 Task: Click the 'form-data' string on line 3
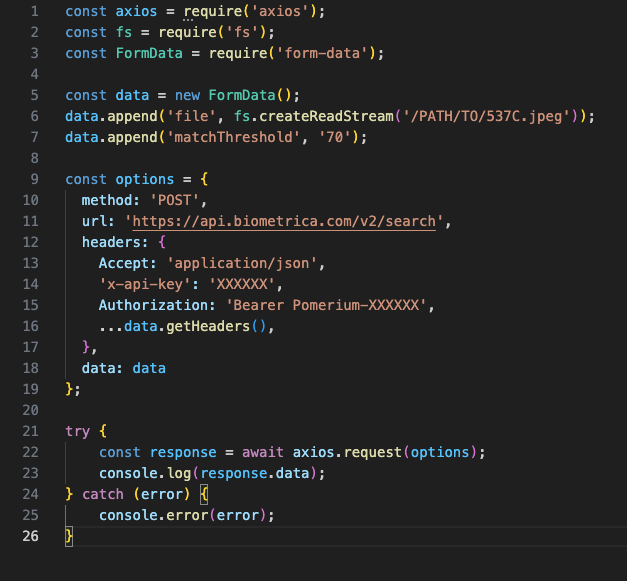[x=322, y=53]
